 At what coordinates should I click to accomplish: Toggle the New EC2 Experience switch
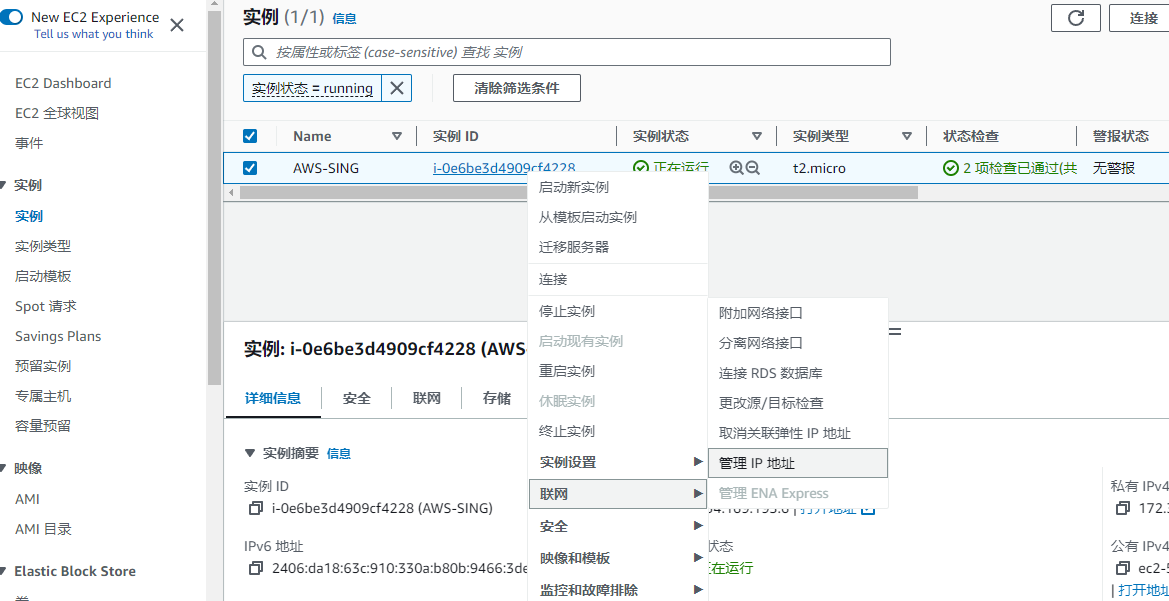tap(13, 17)
